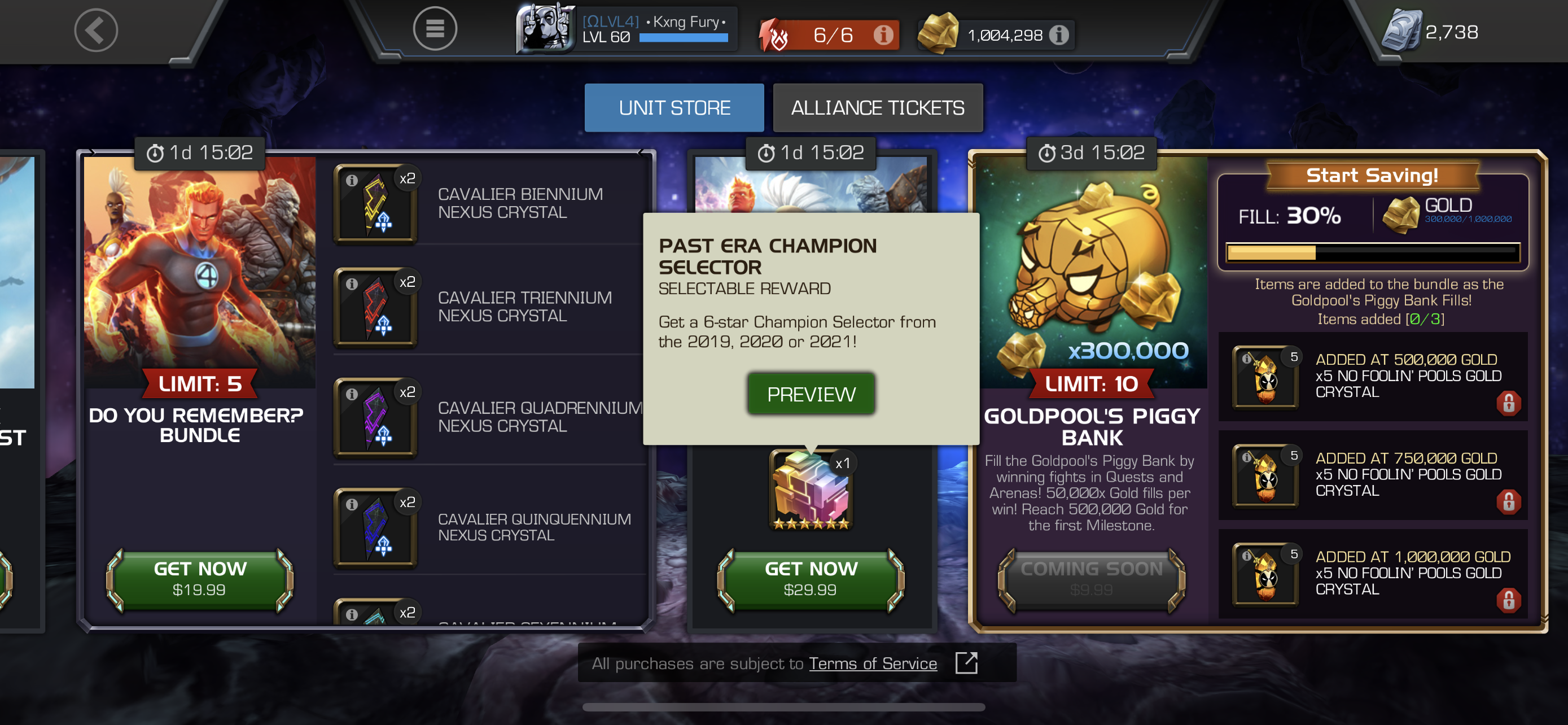
Task: Tap Cavalier Quinquennium Nexus Crystal icon
Action: point(375,527)
